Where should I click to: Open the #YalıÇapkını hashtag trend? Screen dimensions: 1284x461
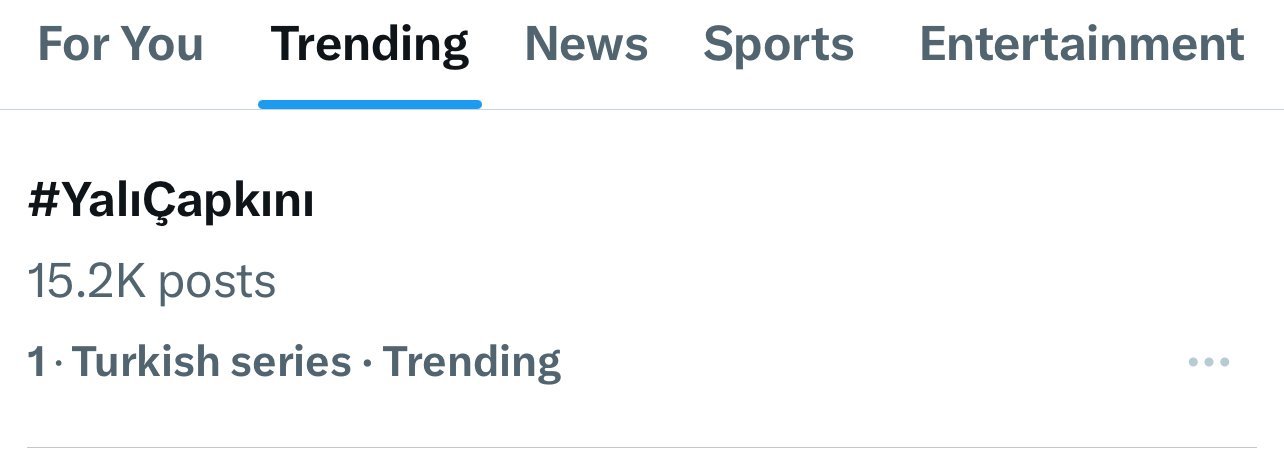click(171, 203)
